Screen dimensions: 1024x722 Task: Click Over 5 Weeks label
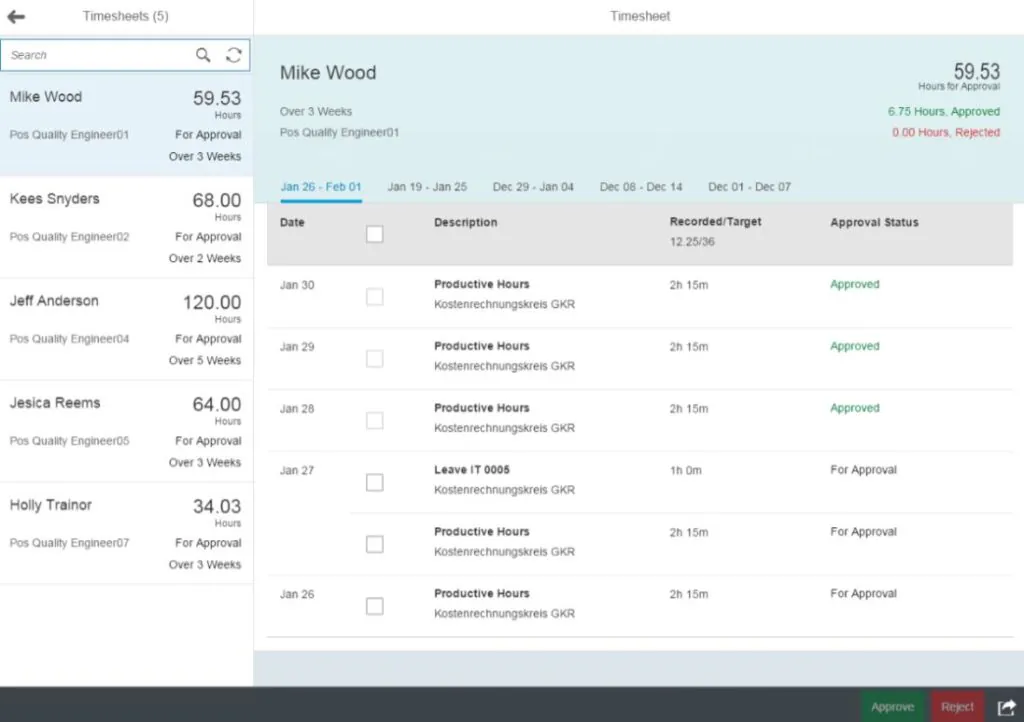pyautogui.click(x=204, y=360)
